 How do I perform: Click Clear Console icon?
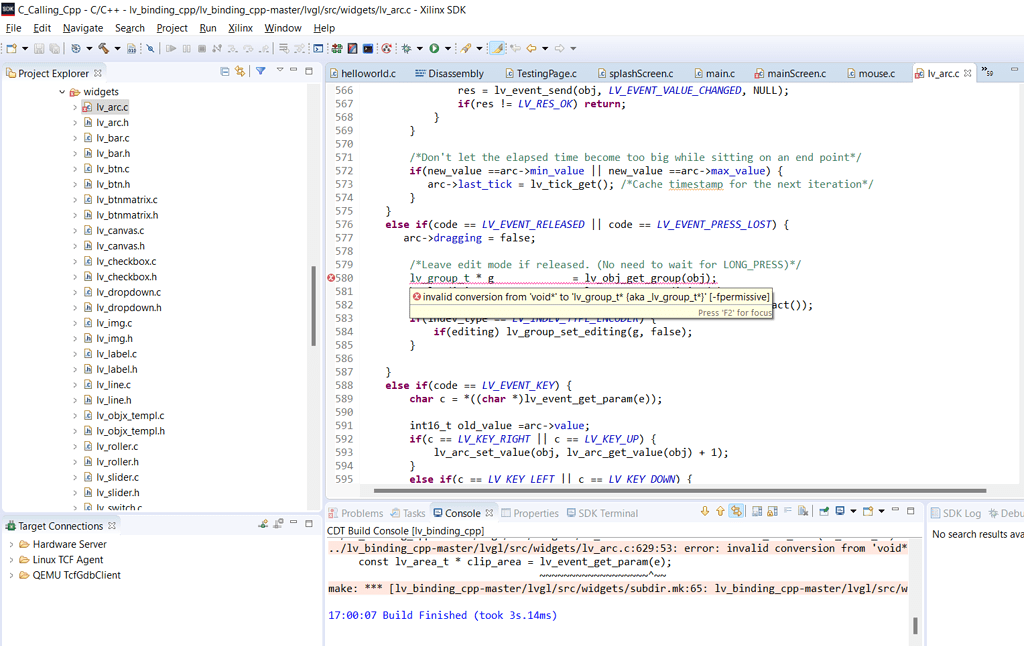click(803, 511)
